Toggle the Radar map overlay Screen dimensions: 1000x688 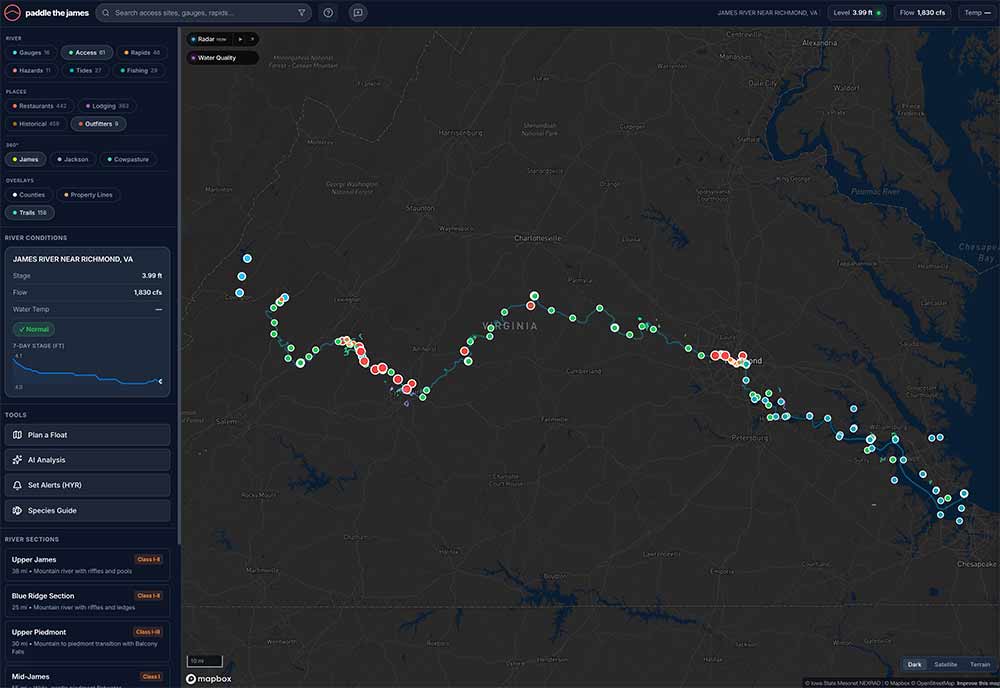[x=207, y=39]
